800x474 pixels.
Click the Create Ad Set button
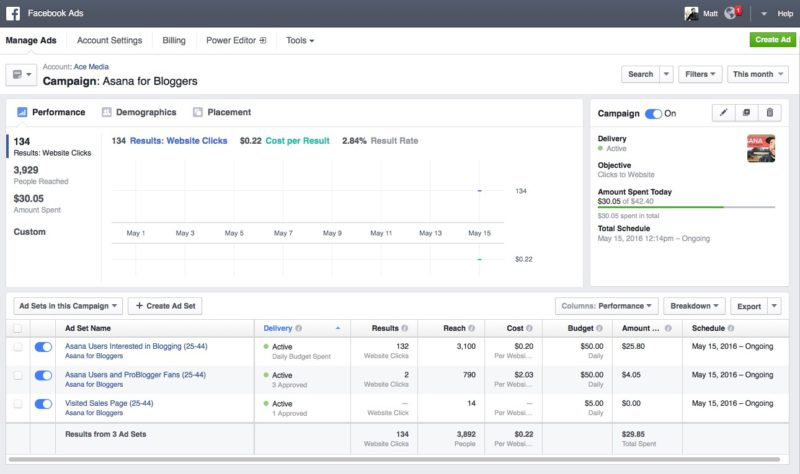[x=165, y=306]
